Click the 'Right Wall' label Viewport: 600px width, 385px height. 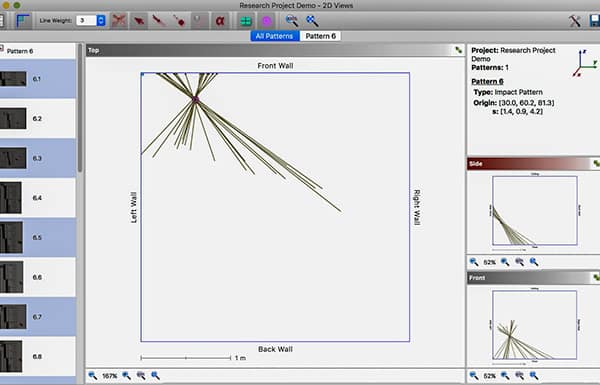click(x=417, y=207)
